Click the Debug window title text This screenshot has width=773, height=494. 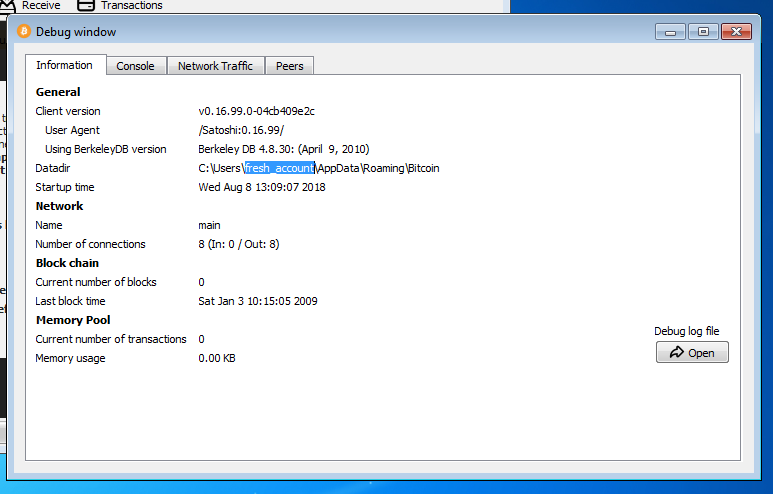point(76,32)
